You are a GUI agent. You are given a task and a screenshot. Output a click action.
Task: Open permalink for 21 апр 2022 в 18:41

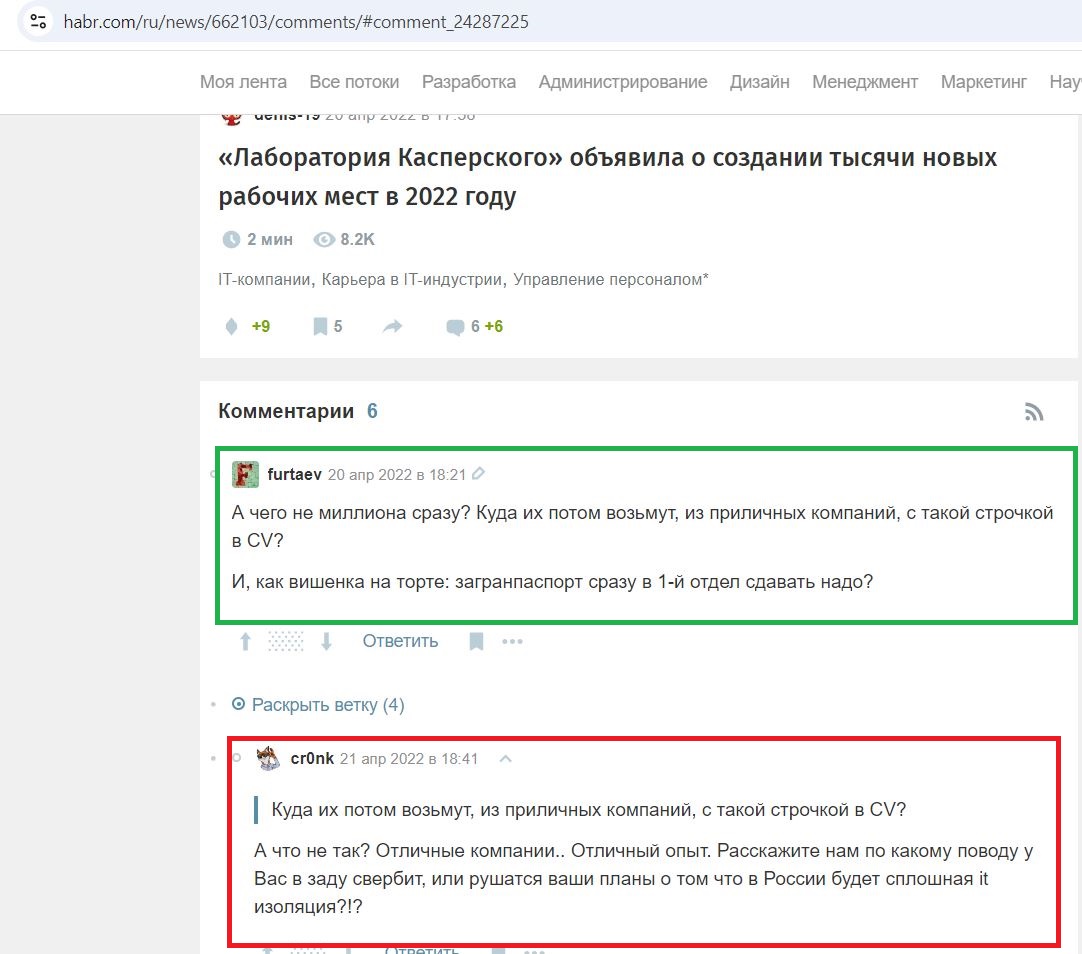pos(409,759)
